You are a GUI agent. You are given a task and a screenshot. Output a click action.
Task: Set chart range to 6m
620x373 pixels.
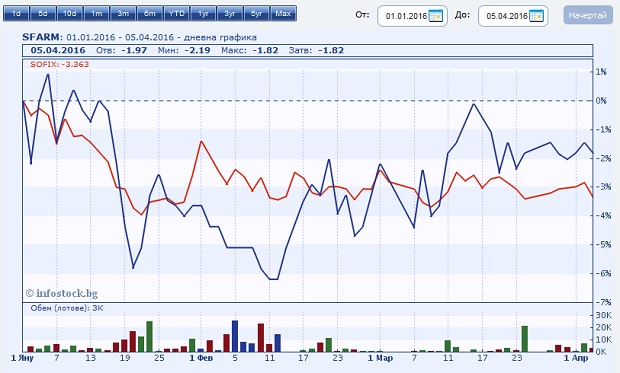[x=150, y=14]
